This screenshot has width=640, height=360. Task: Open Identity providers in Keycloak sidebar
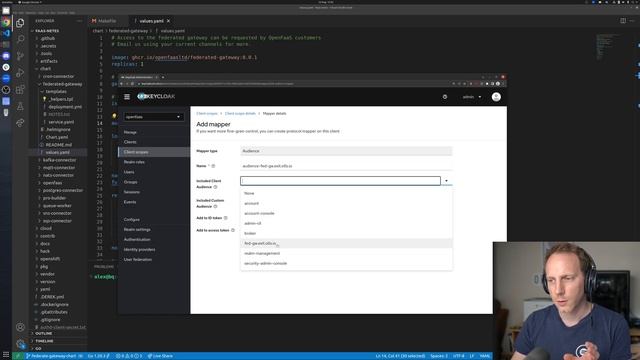click(x=139, y=249)
